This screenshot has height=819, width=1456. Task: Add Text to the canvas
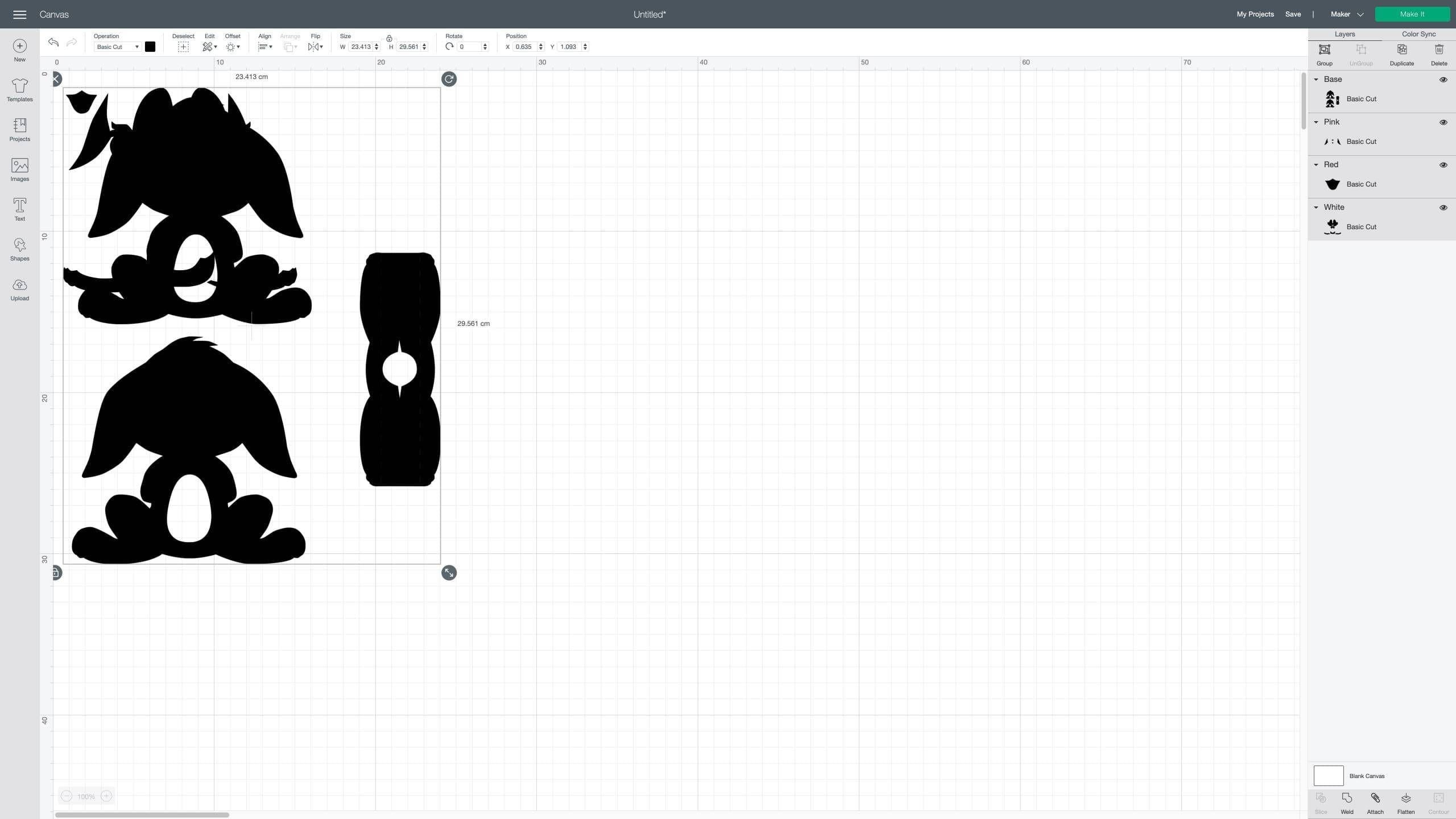tap(19, 210)
